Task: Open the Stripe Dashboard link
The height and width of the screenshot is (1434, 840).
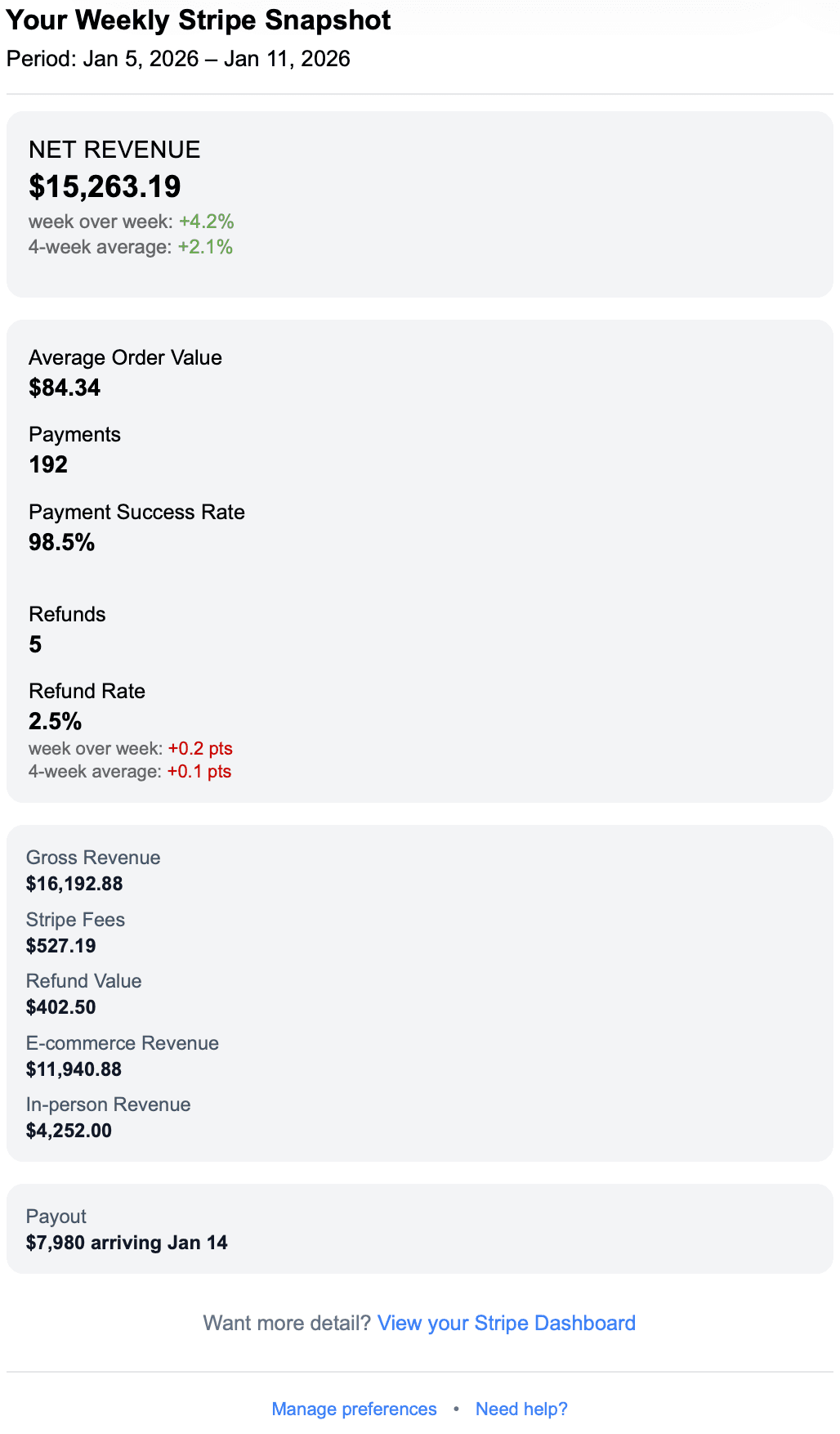Action: pos(507,1323)
